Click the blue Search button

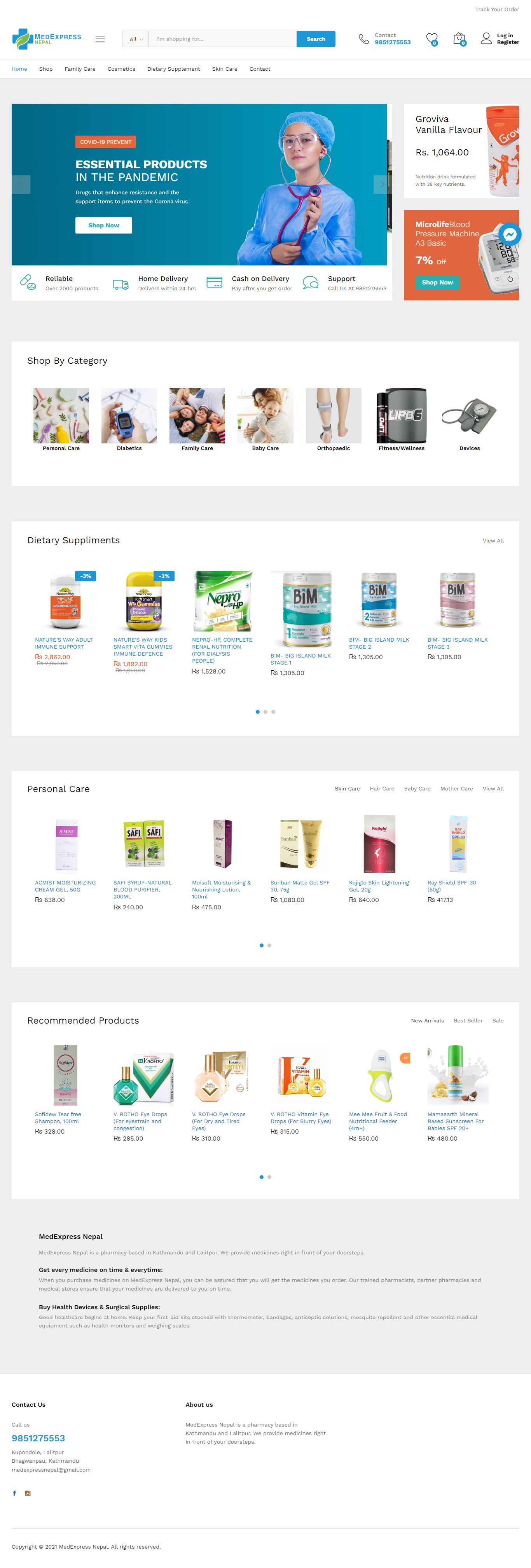click(315, 39)
